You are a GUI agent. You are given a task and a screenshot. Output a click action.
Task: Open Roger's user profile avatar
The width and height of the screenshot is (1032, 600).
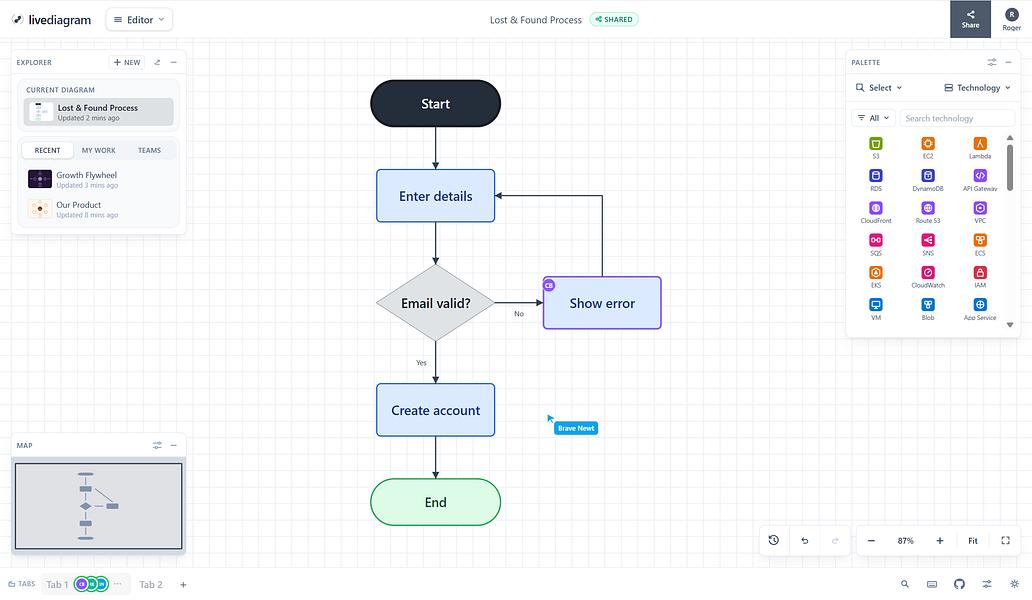coord(1012,19)
